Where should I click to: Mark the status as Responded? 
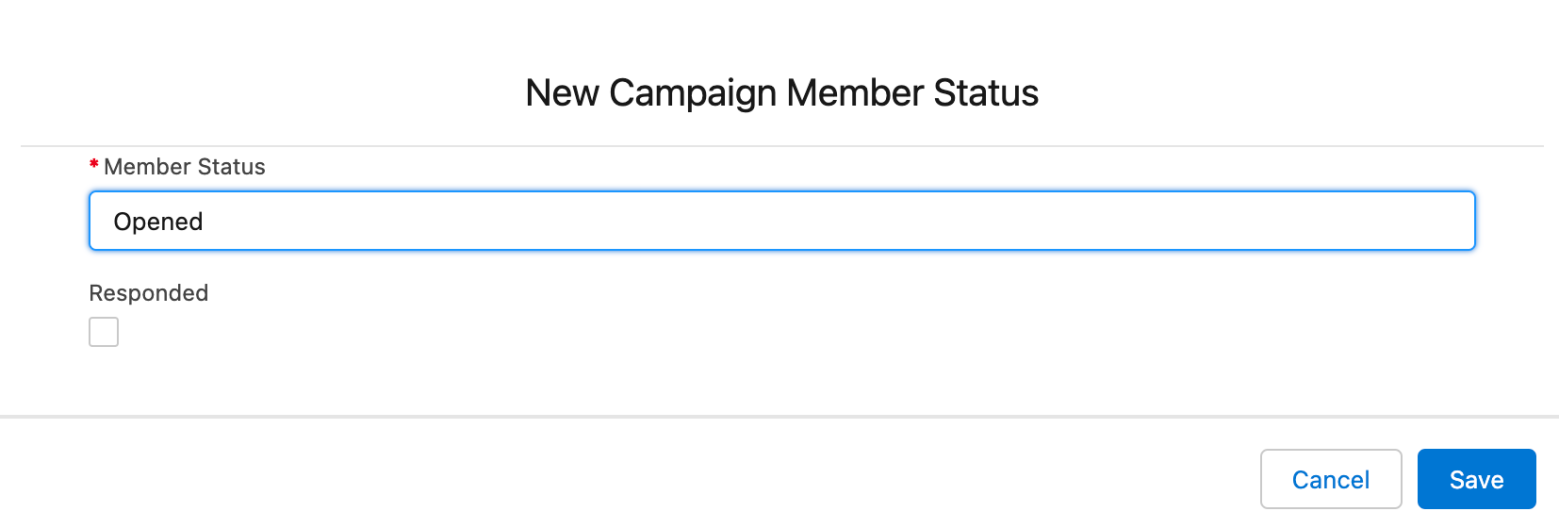pyautogui.click(x=104, y=332)
